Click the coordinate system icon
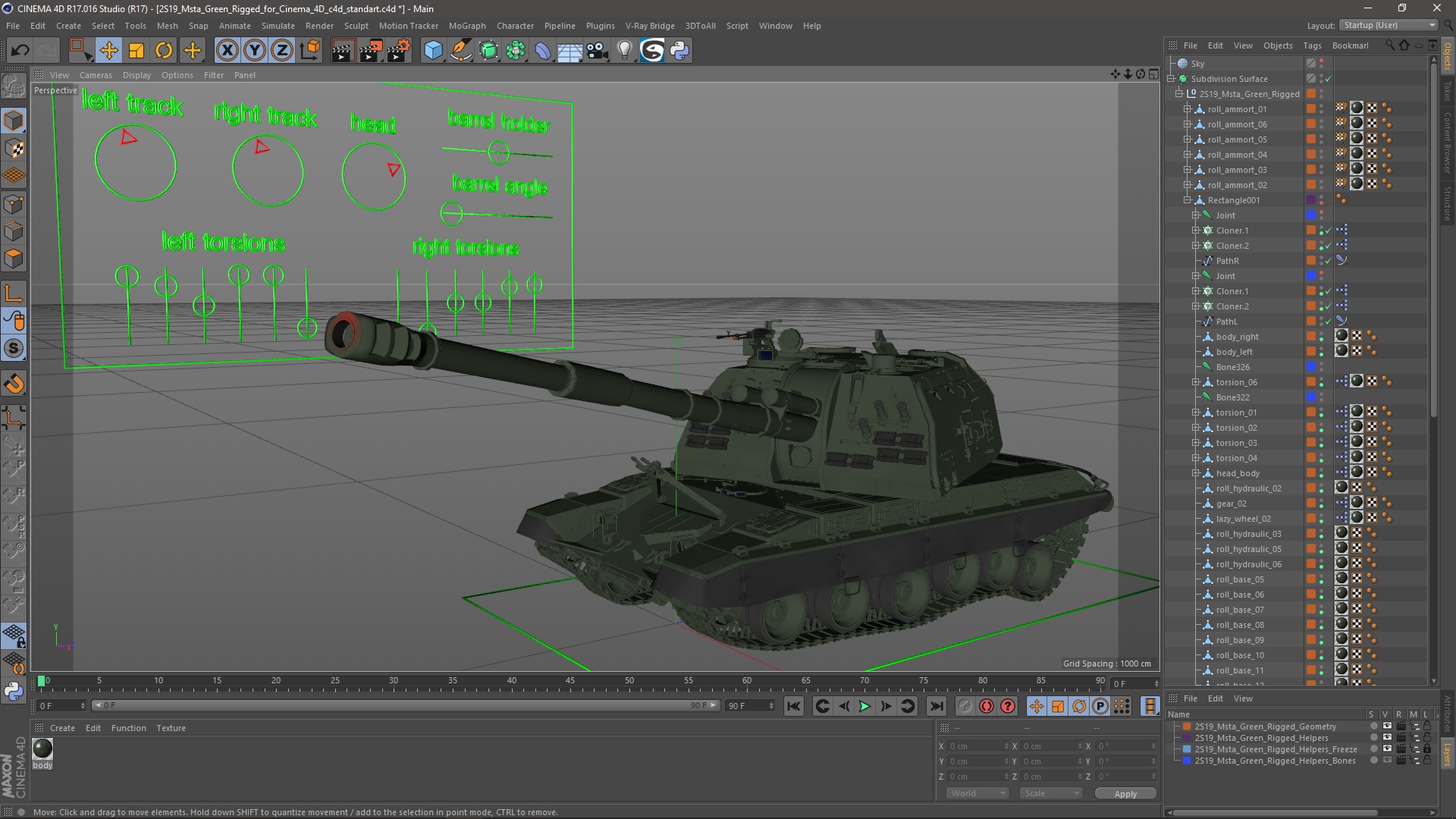This screenshot has width=1456, height=819. point(309,51)
